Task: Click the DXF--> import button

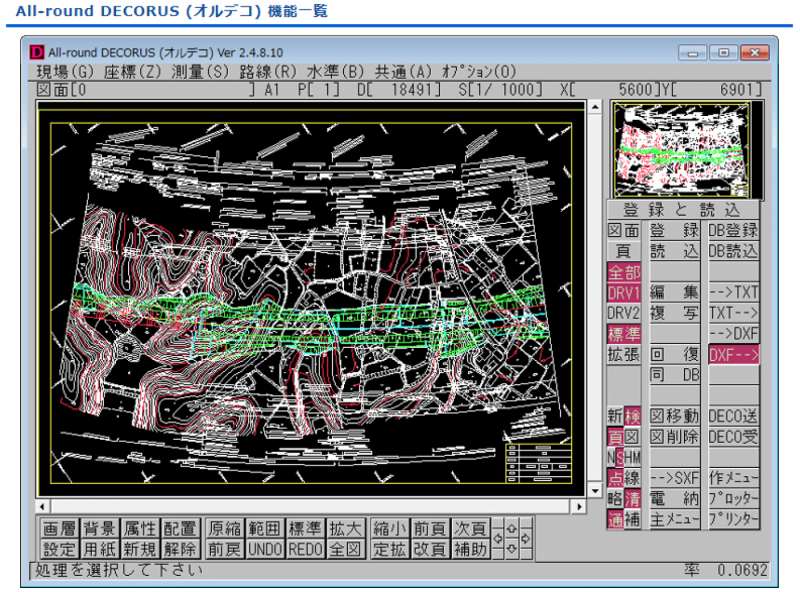Action: tap(733, 354)
